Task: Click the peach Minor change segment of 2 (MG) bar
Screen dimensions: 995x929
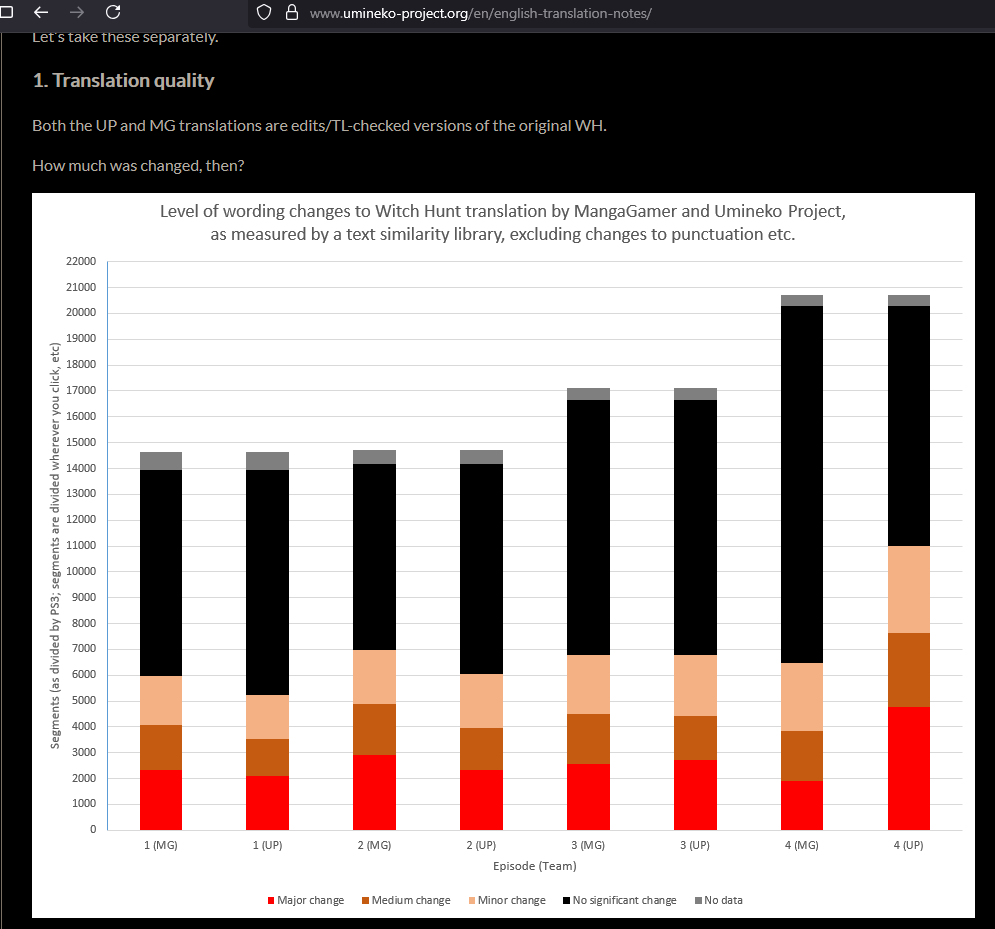Action: (x=374, y=677)
